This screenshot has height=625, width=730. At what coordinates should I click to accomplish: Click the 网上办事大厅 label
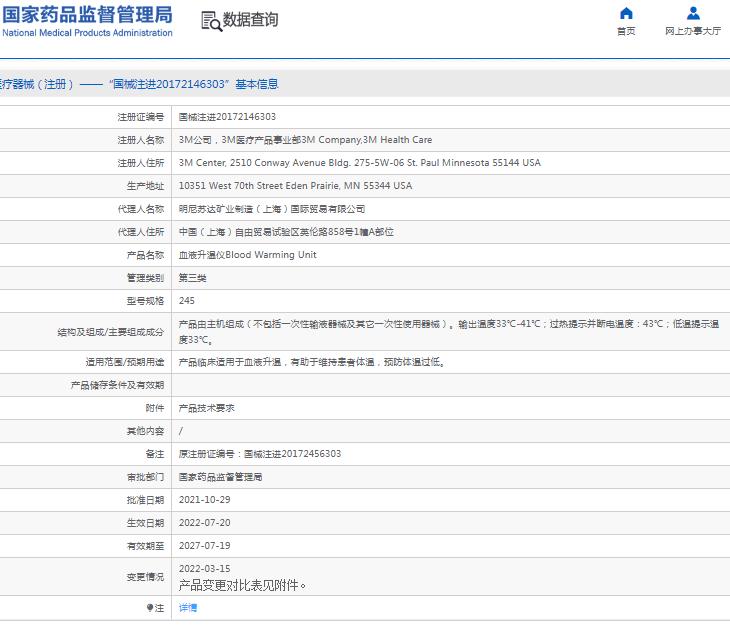coord(693,32)
